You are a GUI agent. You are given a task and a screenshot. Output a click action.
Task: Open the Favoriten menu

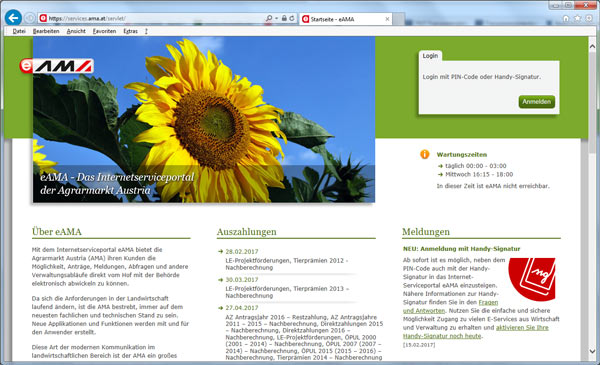(104, 31)
